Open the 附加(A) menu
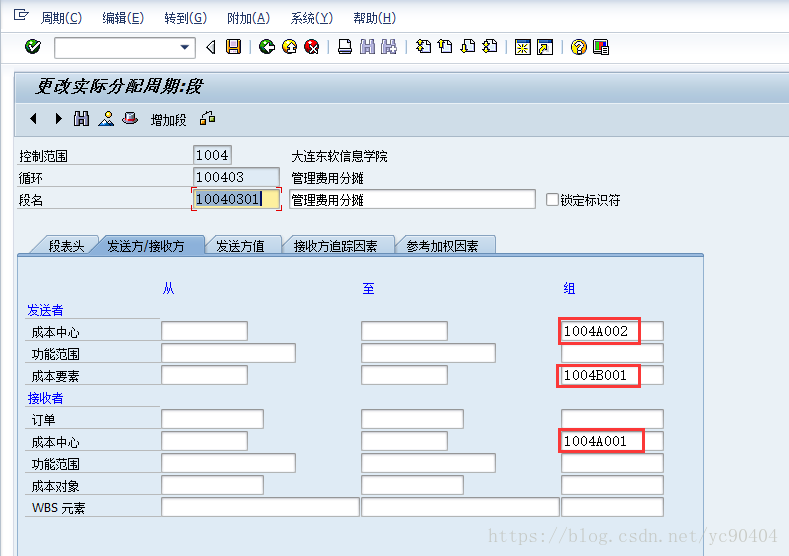Image resolution: width=789 pixels, height=556 pixels. coord(249,18)
